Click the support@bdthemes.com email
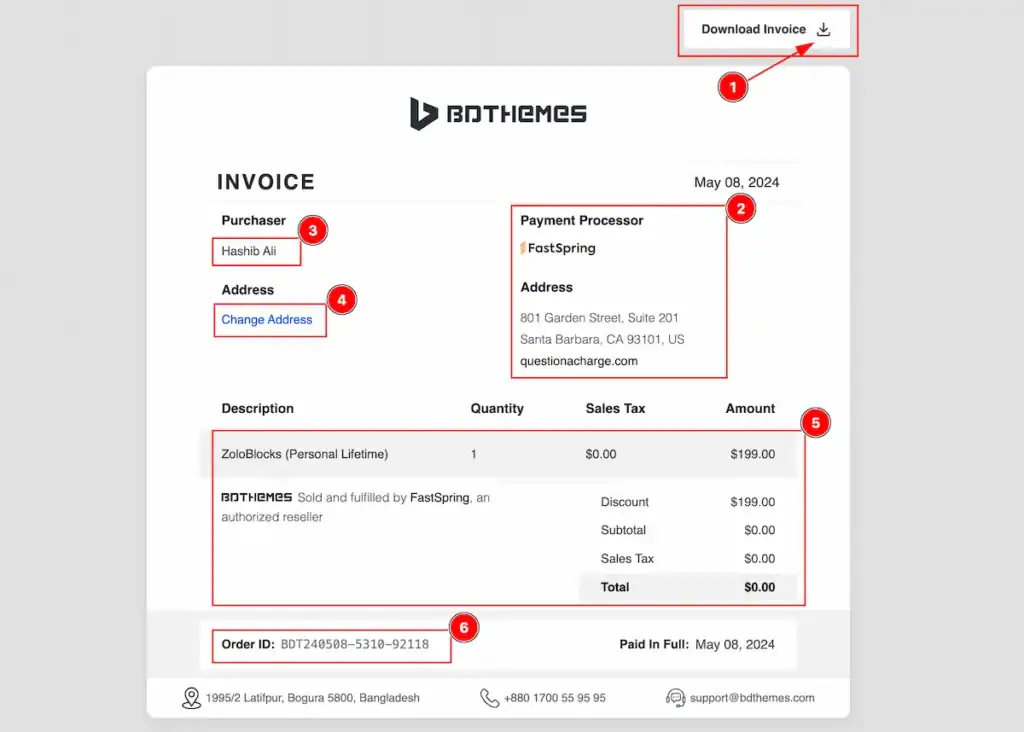Screen dimensions: 1024x732 (x=752, y=697)
